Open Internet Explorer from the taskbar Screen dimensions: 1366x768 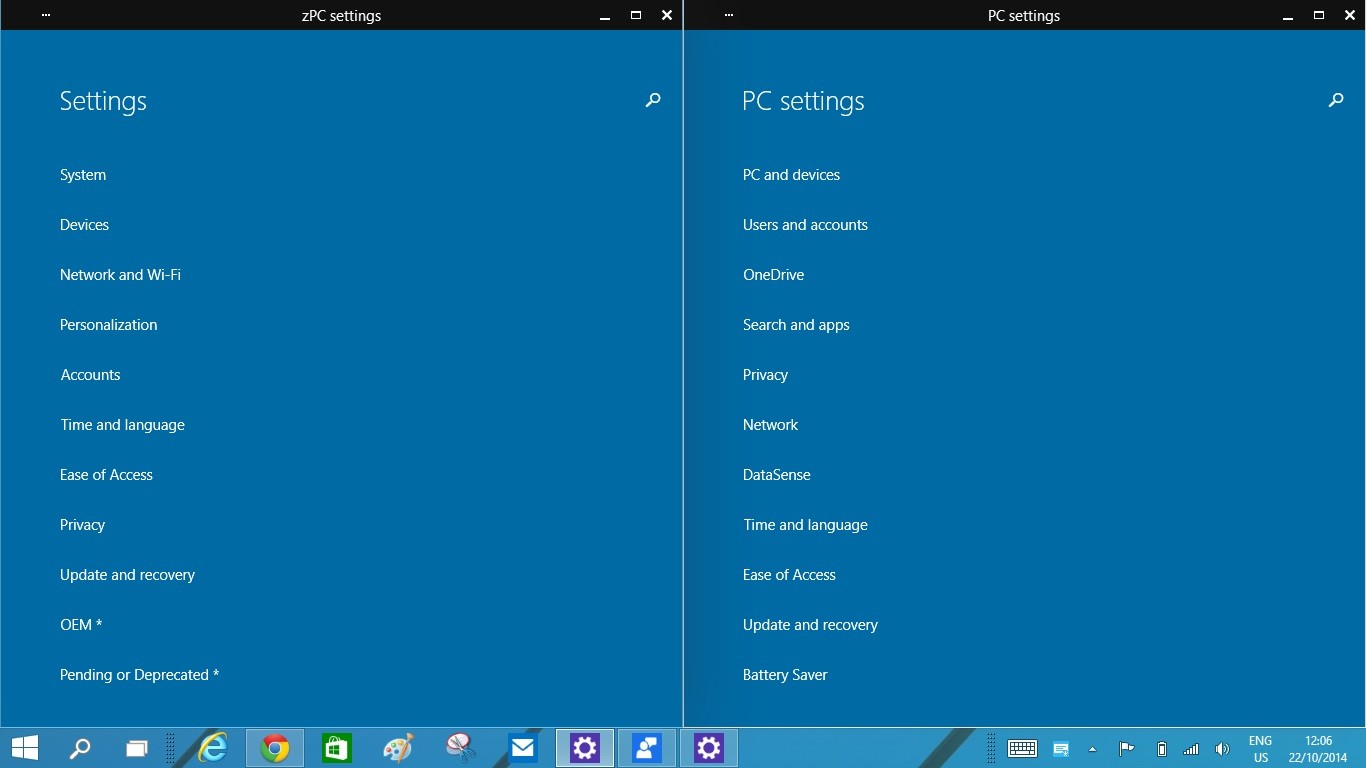coord(211,747)
